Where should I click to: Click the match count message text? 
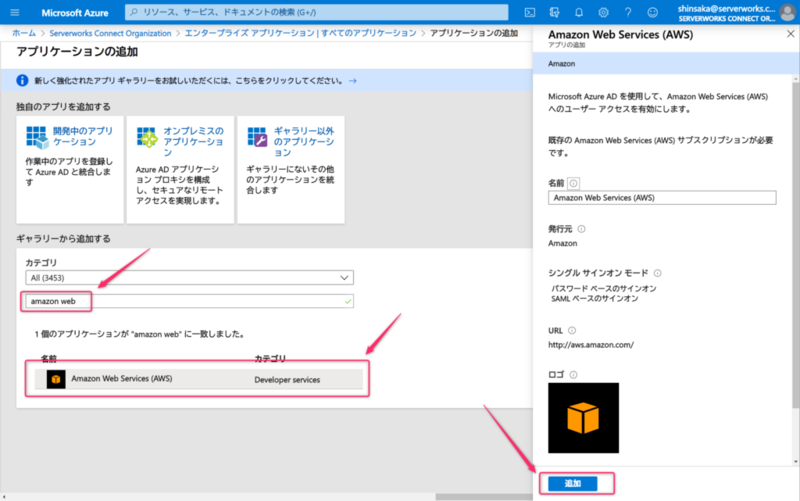141,334
